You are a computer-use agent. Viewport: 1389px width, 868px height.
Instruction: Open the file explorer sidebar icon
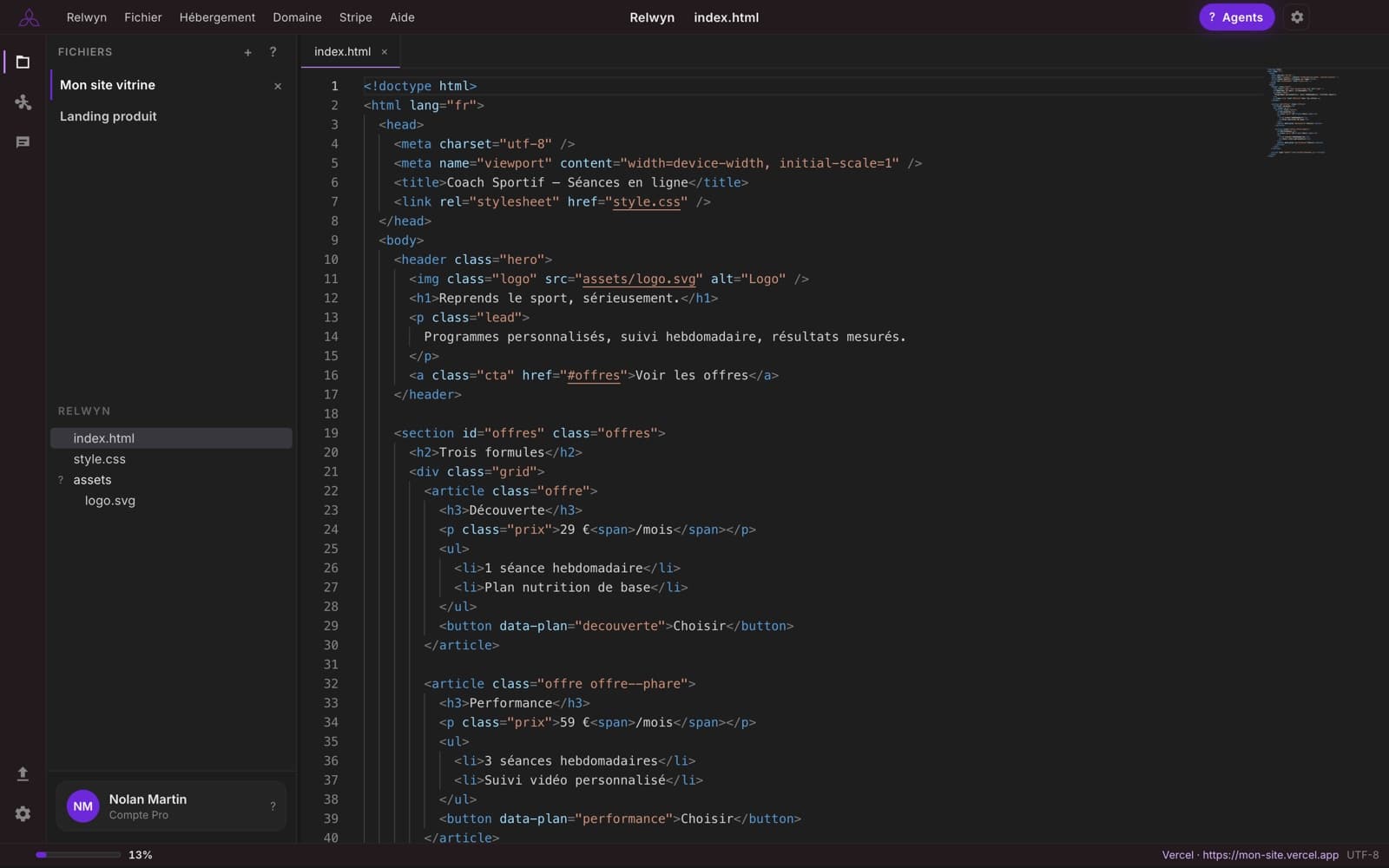[23, 62]
